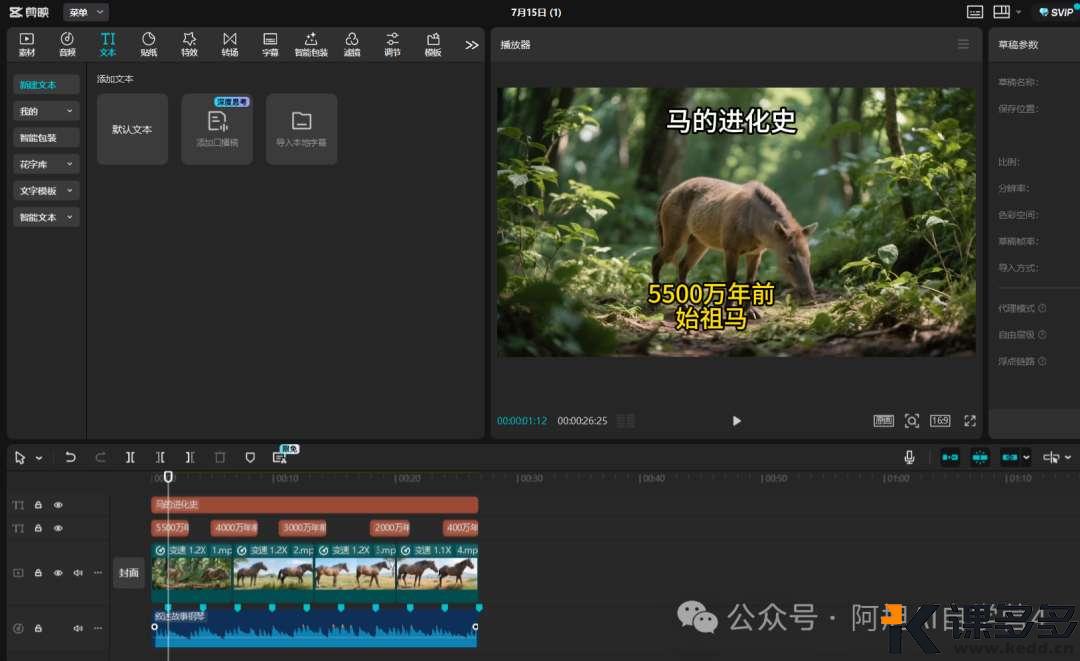Hide the 马的进化史 text track

tap(58, 505)
